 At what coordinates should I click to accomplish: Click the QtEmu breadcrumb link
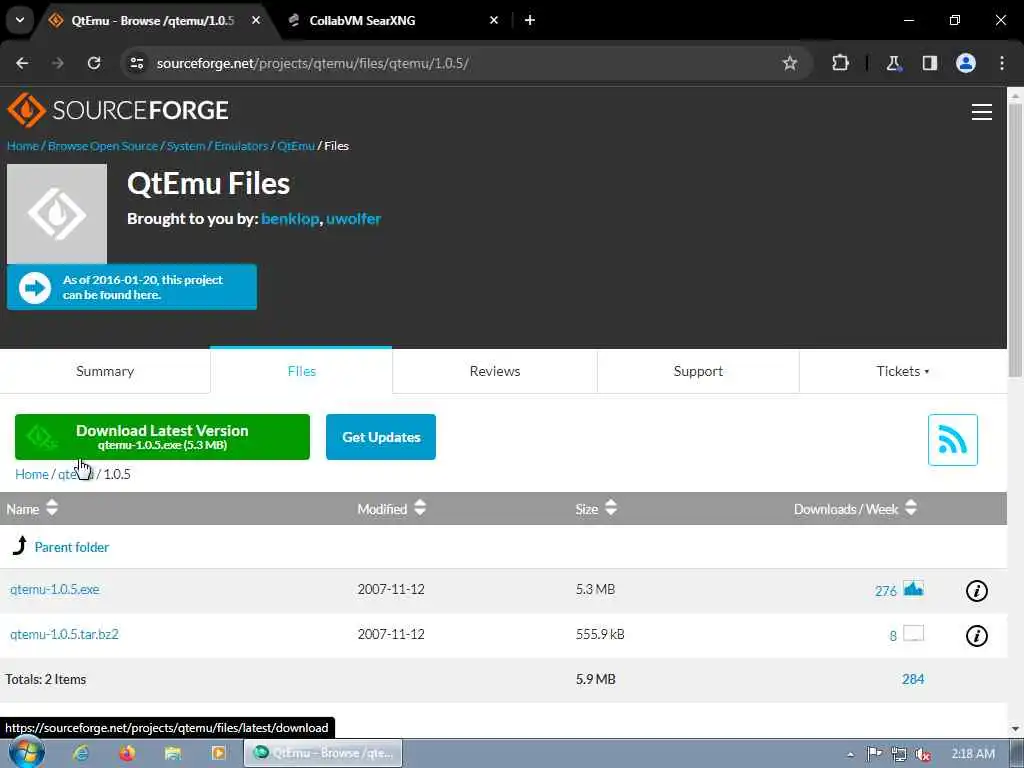click(x=296, y=146)
